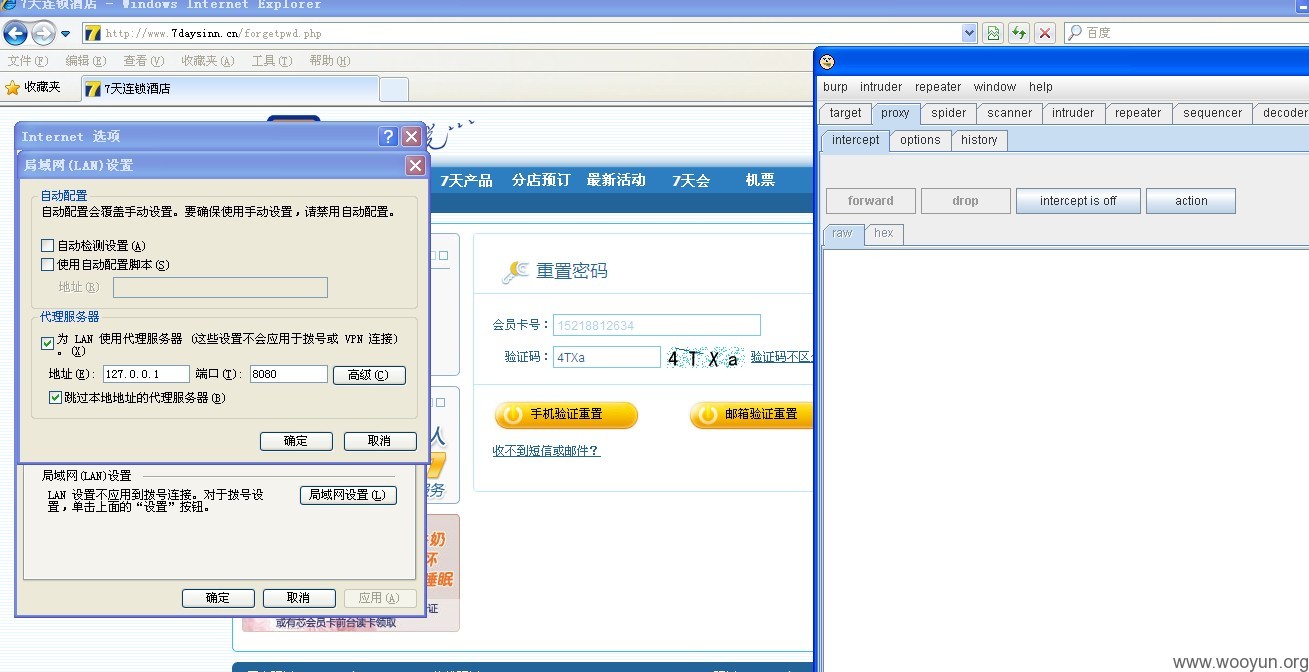1309x672 pixels.
Task: Open the 收不到短信或邮件? link
Action: click(546, 451)
